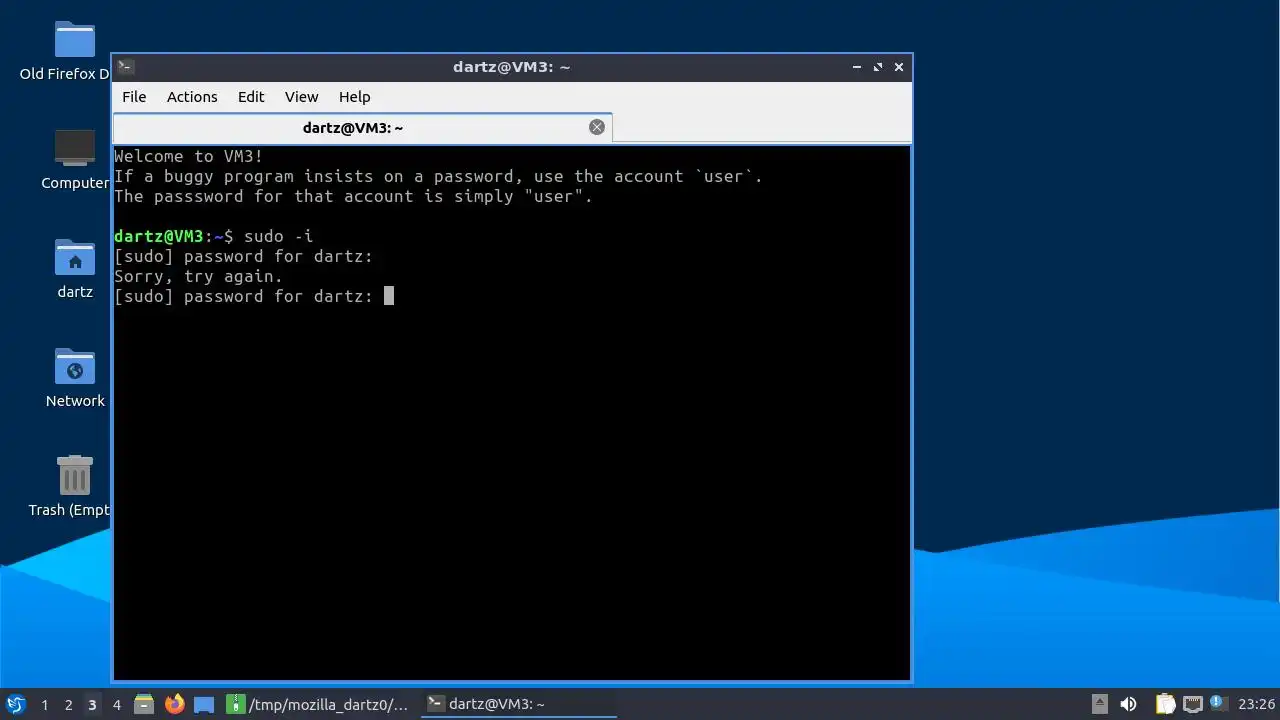Open the dartz home folder icon
The image size is (1280, 720).
click(x=75, y=269)
